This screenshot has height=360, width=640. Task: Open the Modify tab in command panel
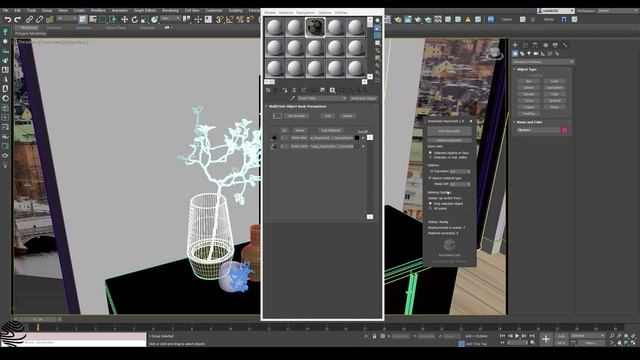[x=525, y=45]
